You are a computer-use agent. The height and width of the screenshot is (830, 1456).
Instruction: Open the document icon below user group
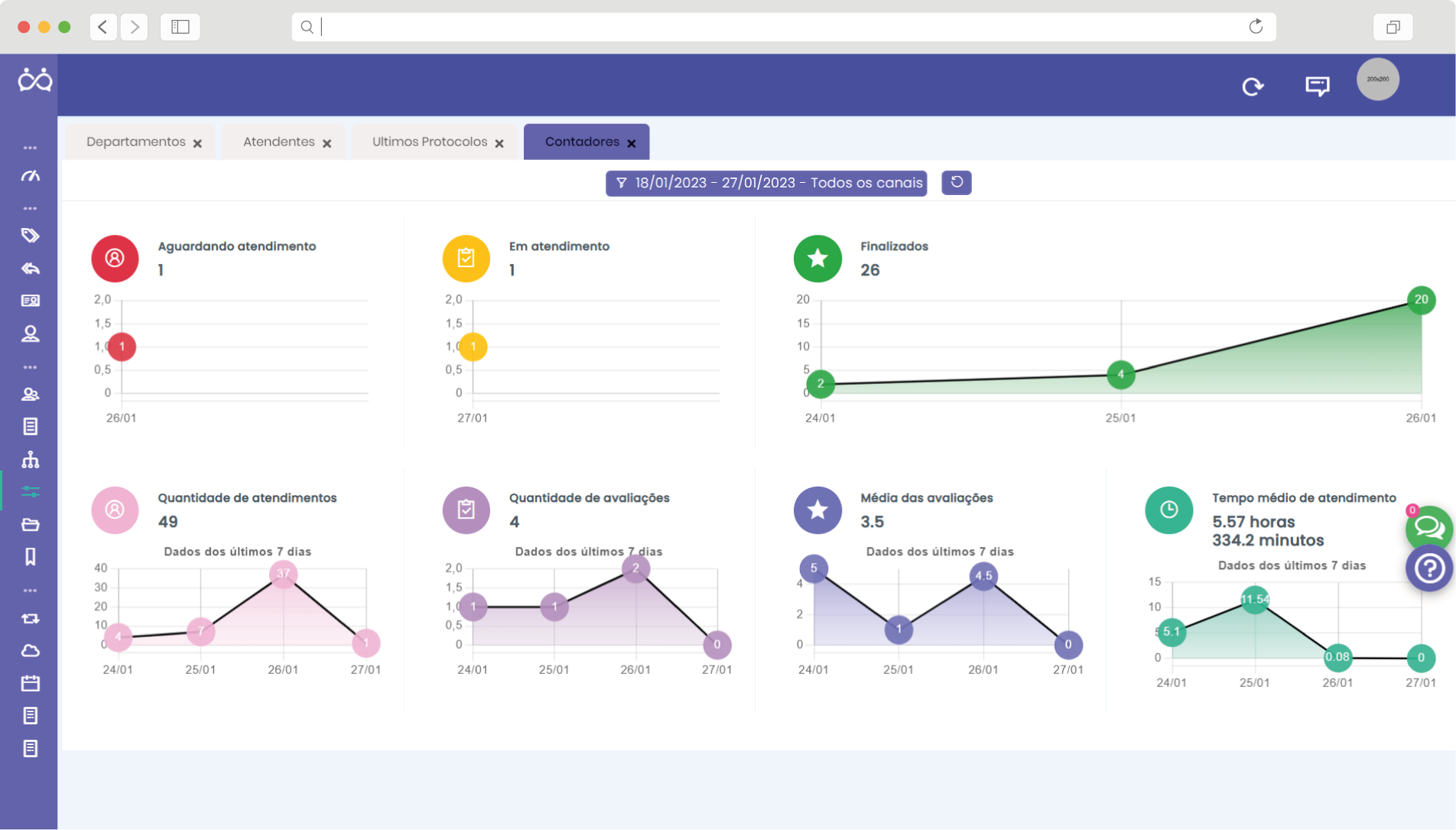point(30,427)
